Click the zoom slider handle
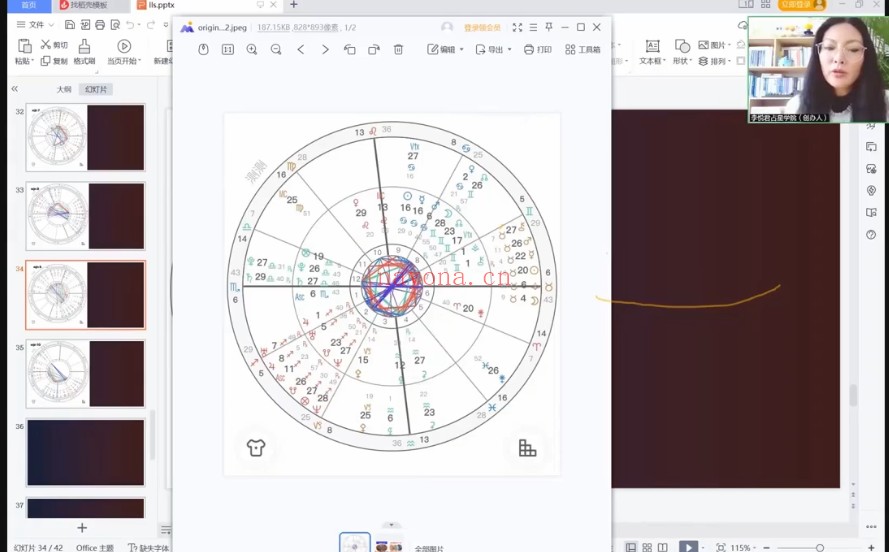This screenshot has width=889, height=552. point(820,548)
